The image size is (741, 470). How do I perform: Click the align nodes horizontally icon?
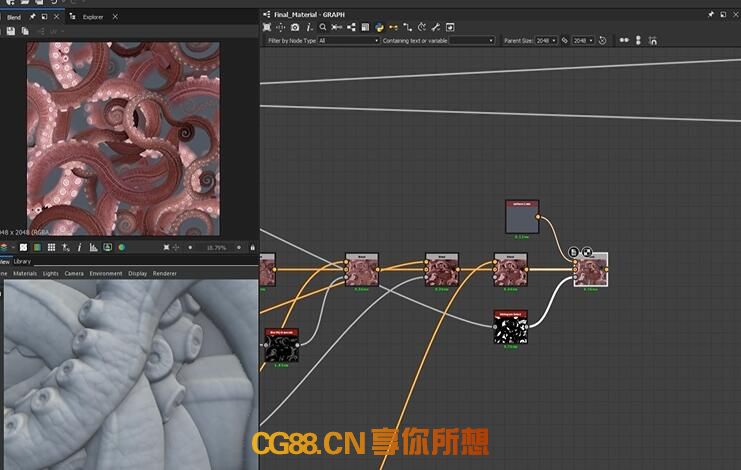click(x=336, y=27)
